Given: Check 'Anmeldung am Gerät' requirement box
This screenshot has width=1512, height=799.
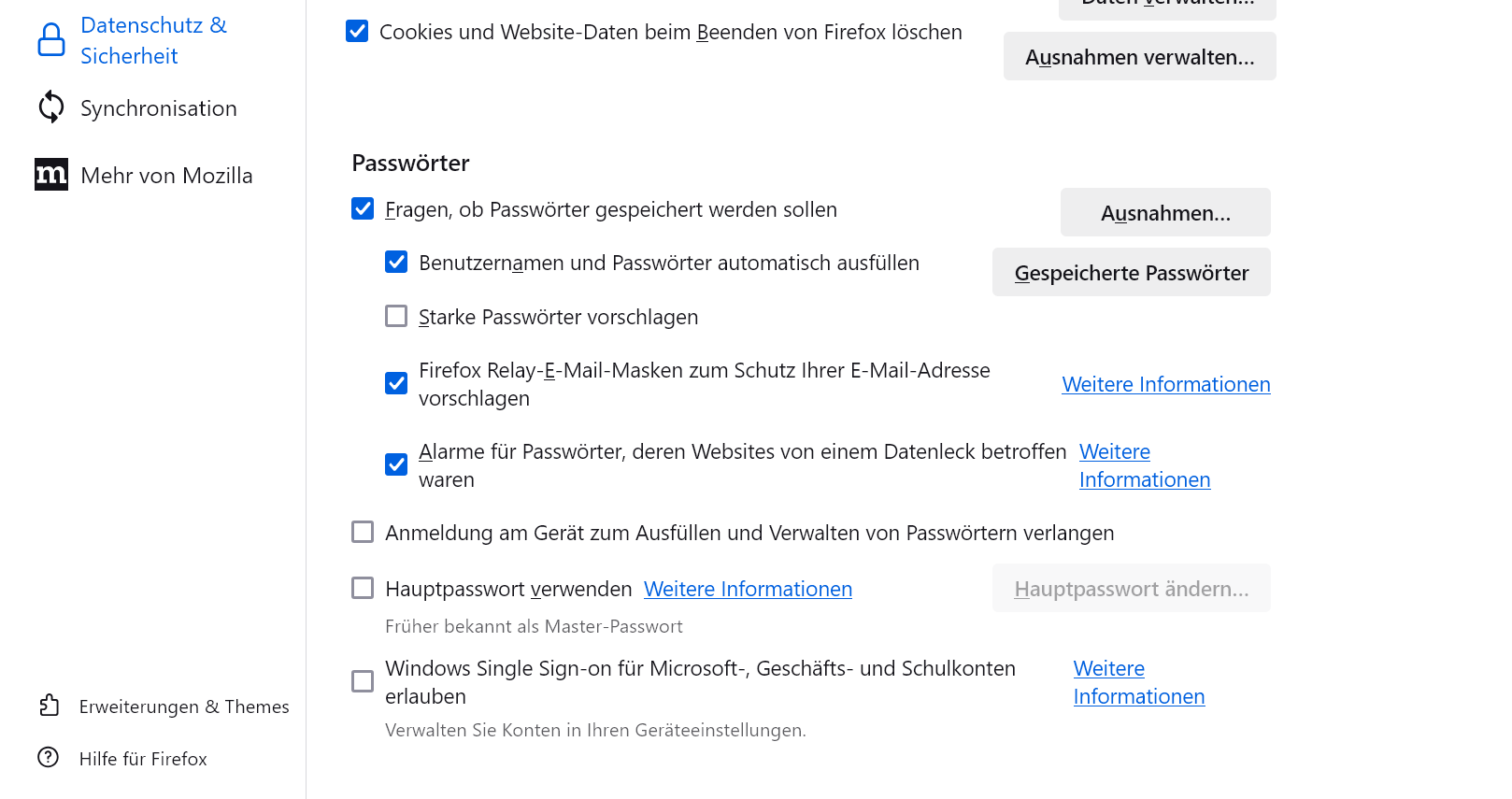Looking at the screenshot, I should (363, 533).
